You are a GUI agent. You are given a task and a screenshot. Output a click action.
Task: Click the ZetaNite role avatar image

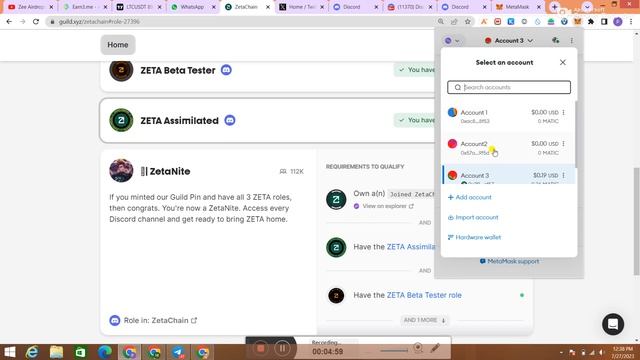(x=121, y=171)
